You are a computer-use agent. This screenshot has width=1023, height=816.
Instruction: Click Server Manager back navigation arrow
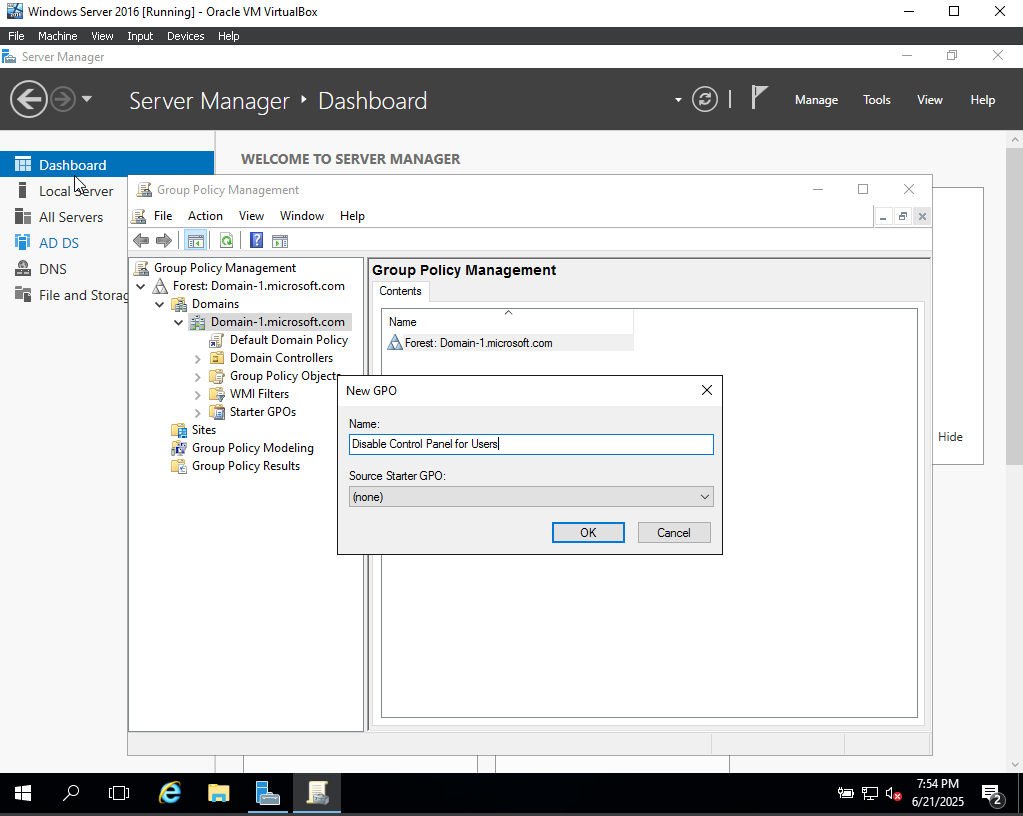(x=29, y=100)
